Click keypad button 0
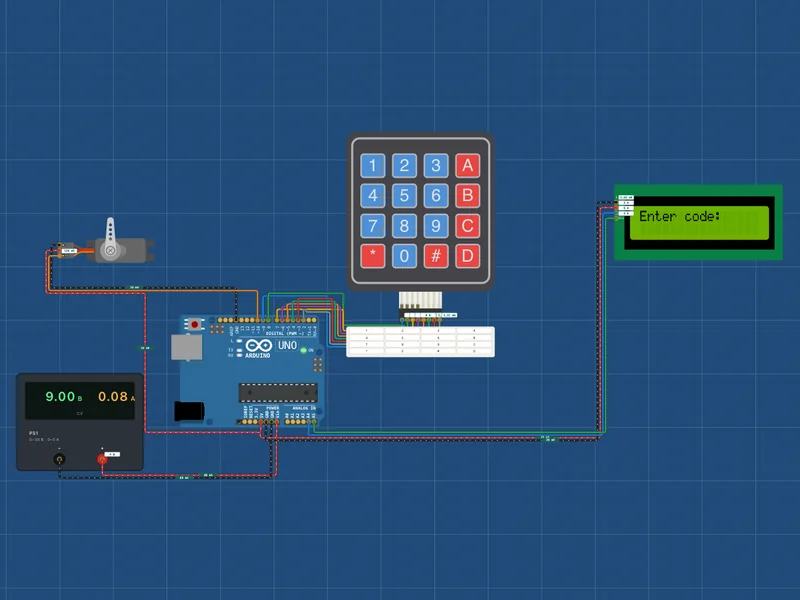This screenshot has height=600, width=800. (x=404, y=256)
